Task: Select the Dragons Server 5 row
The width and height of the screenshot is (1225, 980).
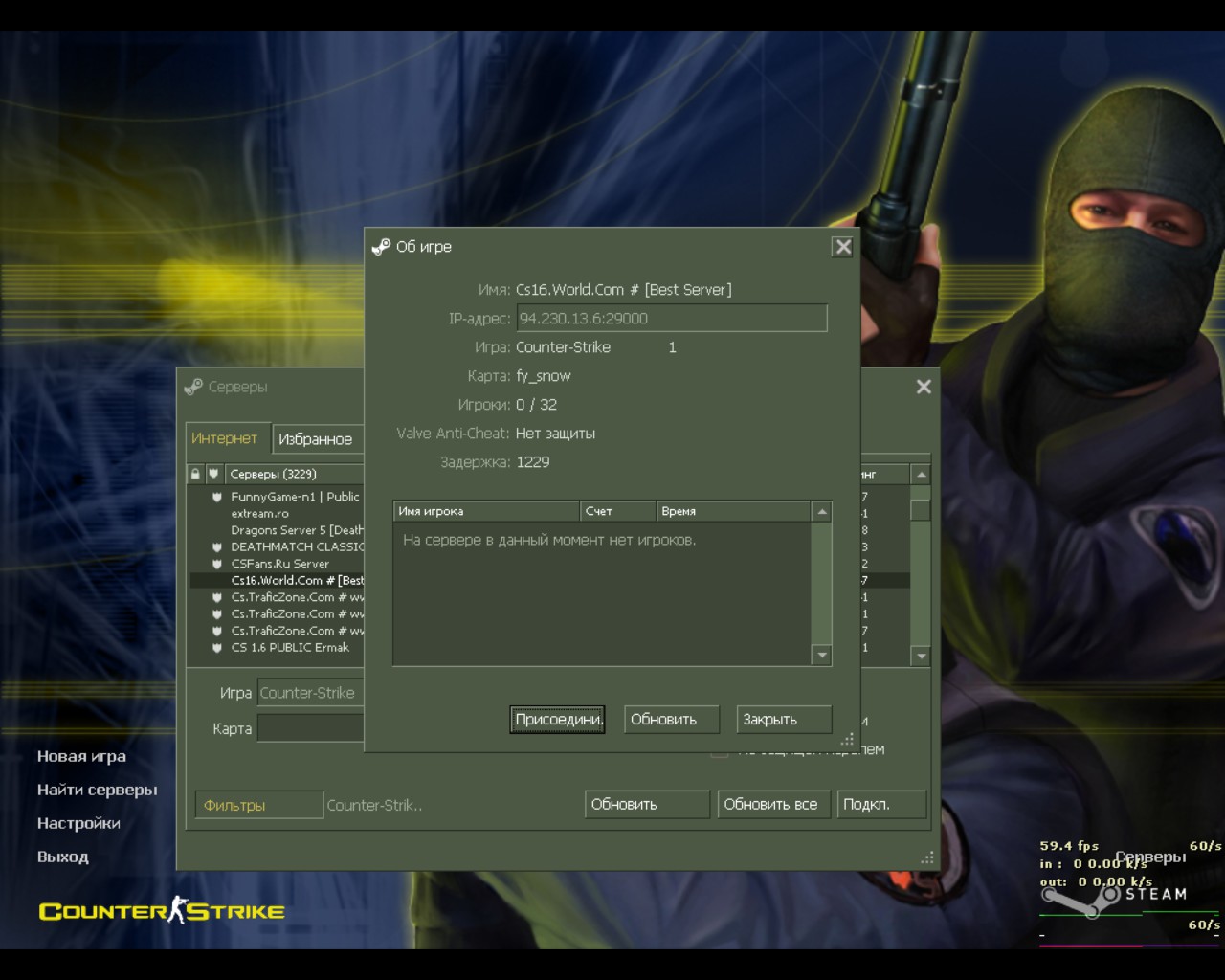Action: (278, 530)
